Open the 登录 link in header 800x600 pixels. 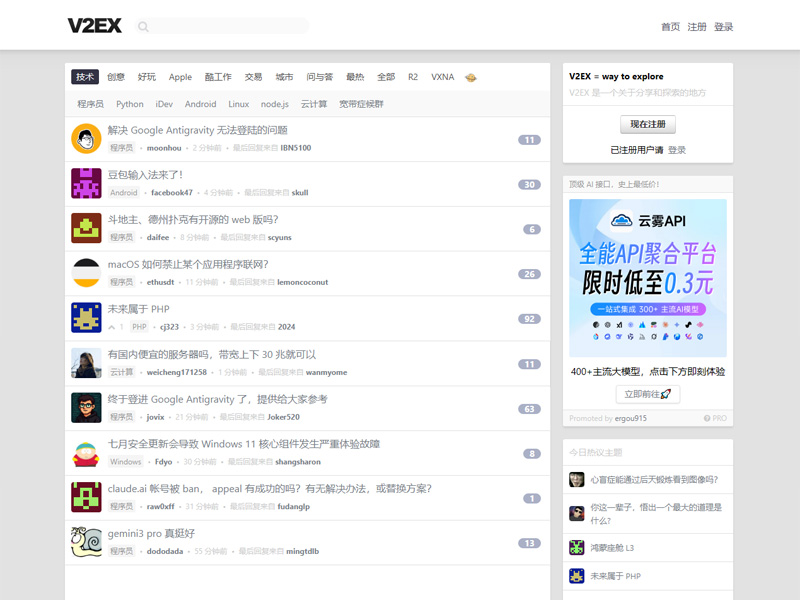pos(723,27)
